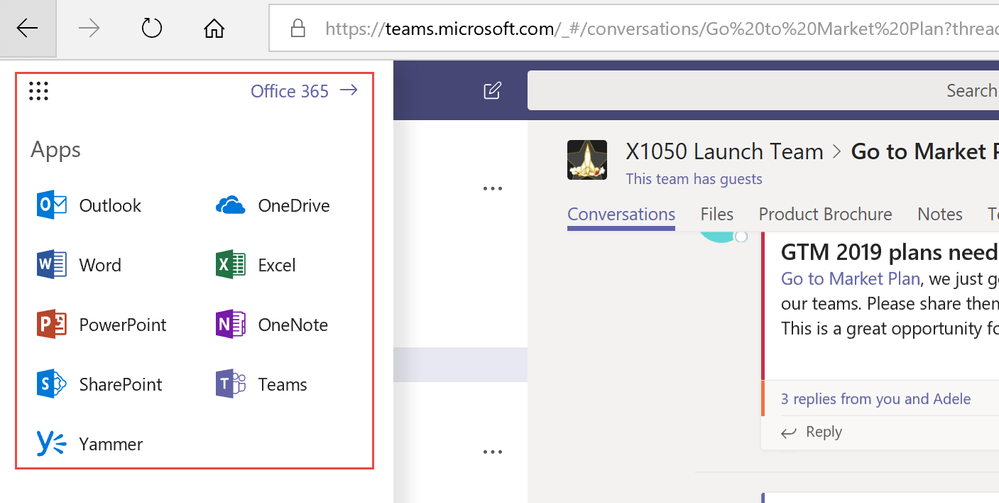Click the Teams search box
999x503 pixels.
pyautogui.click(x=763, y=91)
